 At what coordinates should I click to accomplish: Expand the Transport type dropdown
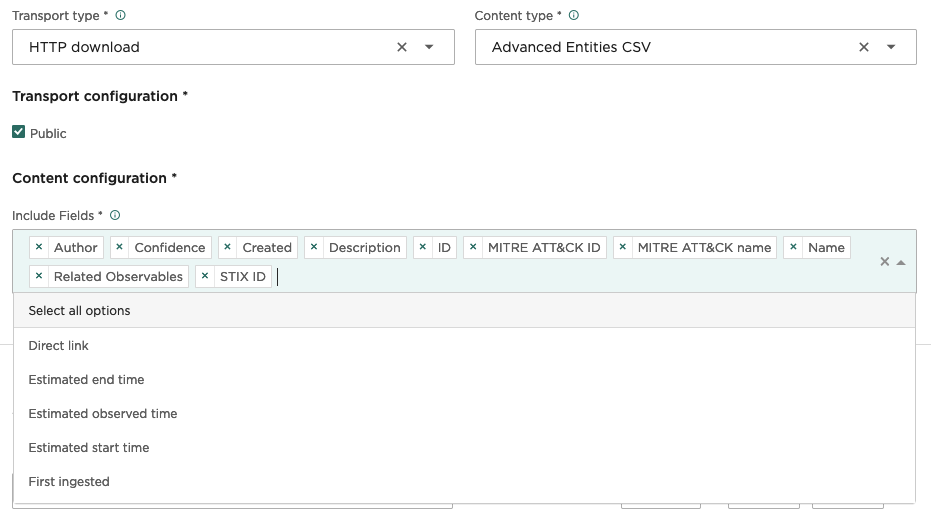429,47
